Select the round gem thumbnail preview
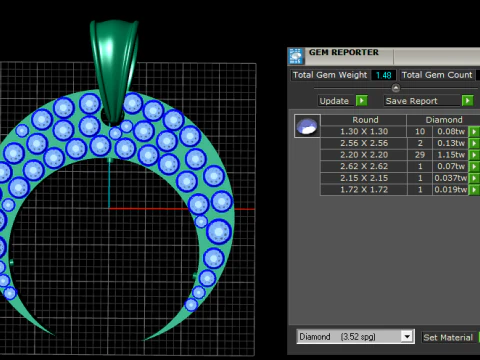The image size is (480, 360). pos(307,126)
